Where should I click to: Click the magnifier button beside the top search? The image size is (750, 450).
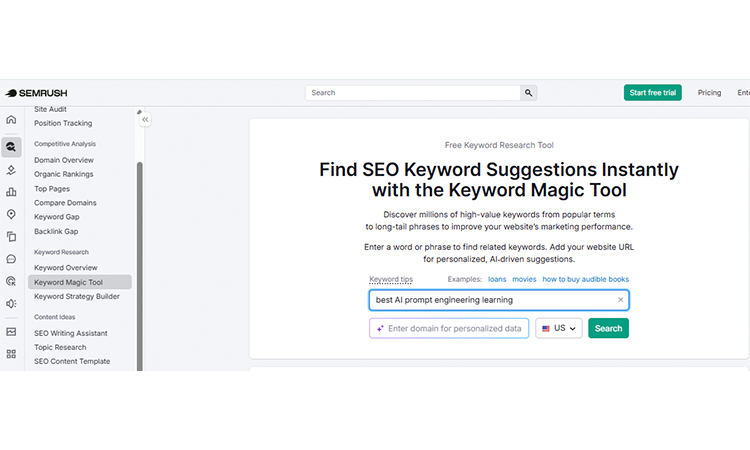pos(529,93)
